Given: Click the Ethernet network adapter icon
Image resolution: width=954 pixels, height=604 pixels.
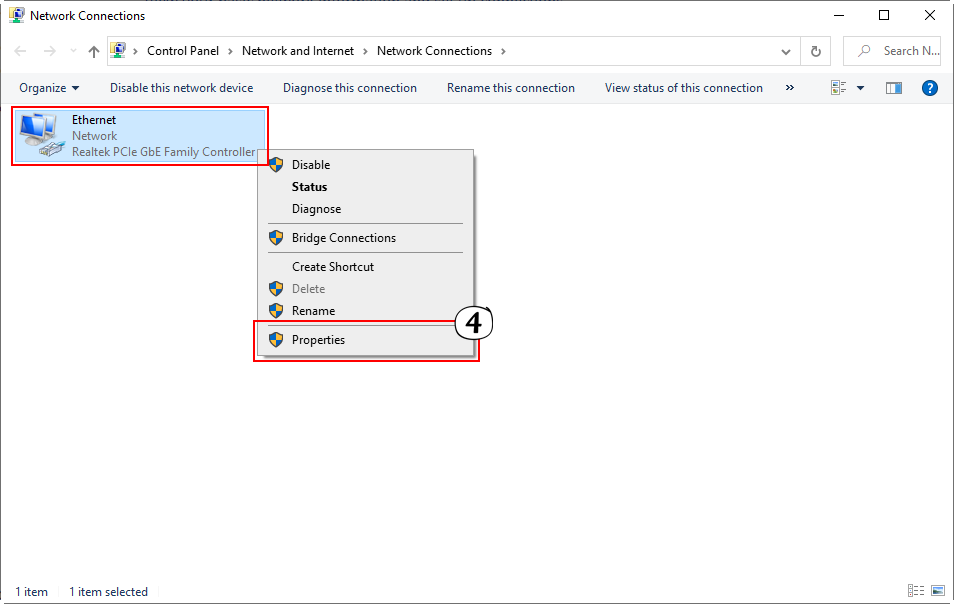Looking at the screenshot, I should pos(40,136).
